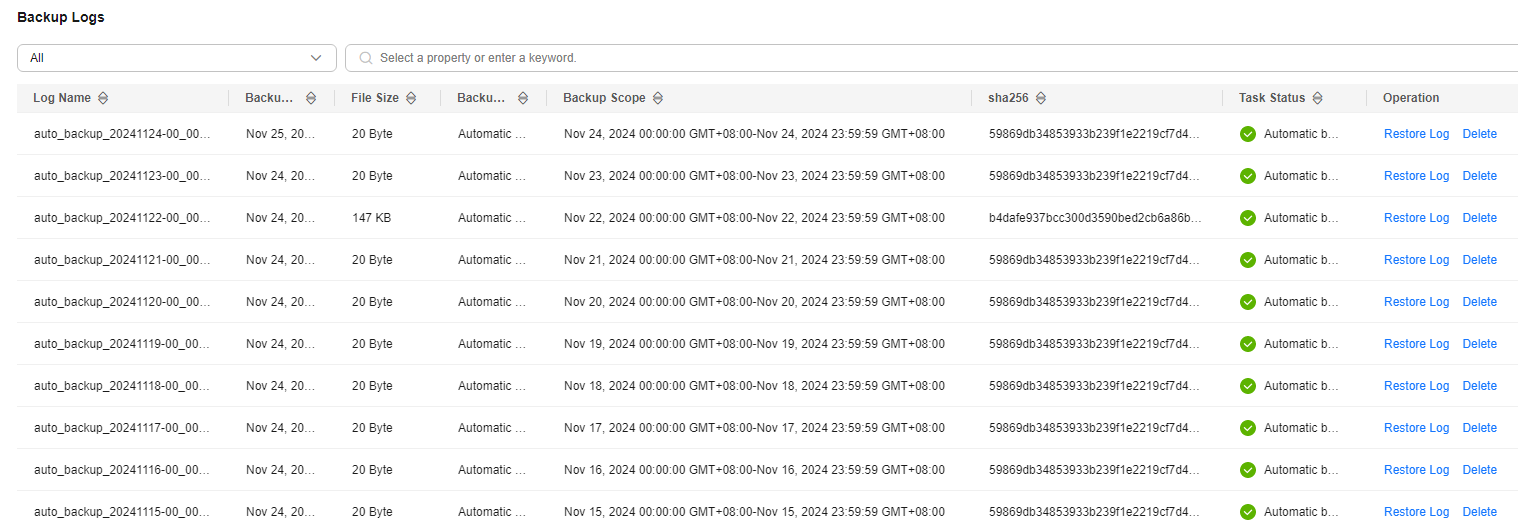Delete the auto_backup_20241117 log
The height and width of the screenshot is (529, 1518).
point(1480,428)
